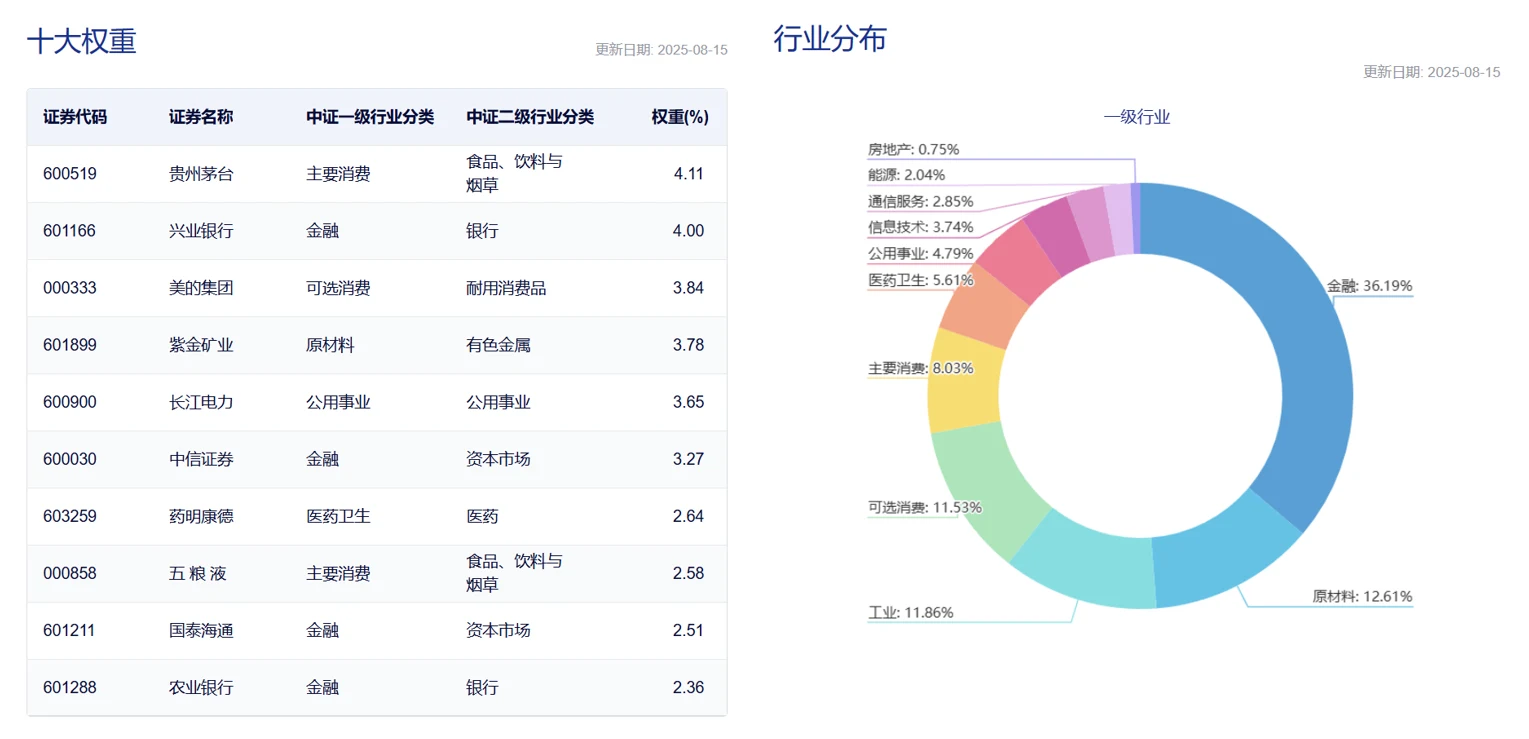Click the 美的集团 stock name
Viewport: 1529px width, 739px height.
(x=201, y=288)
